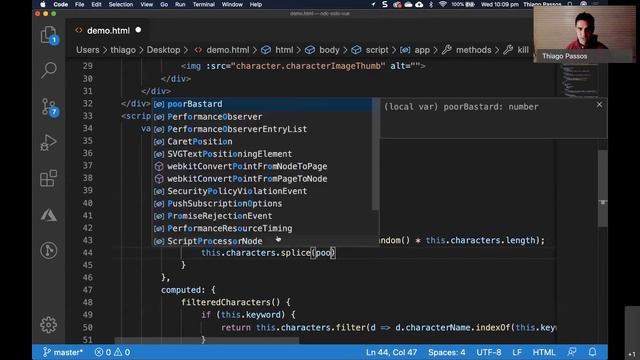Select webkitConvertPointFromNodeToPage suggestion
This screenshot has height=360, width=640.
coord(262,166)
